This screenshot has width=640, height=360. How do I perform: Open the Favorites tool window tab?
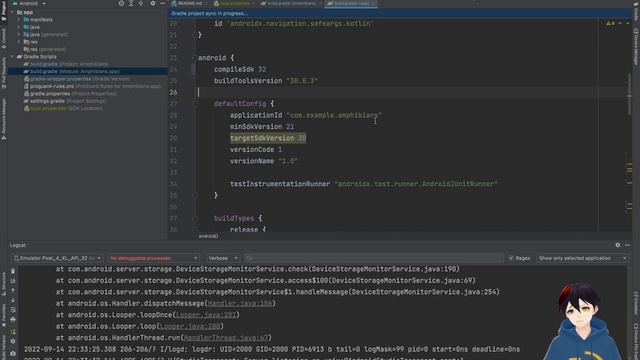click(4, 316)
